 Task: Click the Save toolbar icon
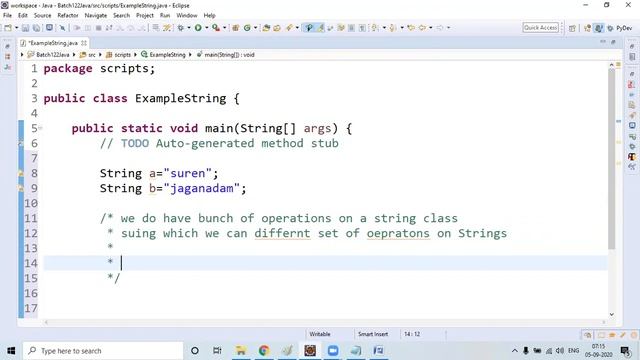point(25,28)
